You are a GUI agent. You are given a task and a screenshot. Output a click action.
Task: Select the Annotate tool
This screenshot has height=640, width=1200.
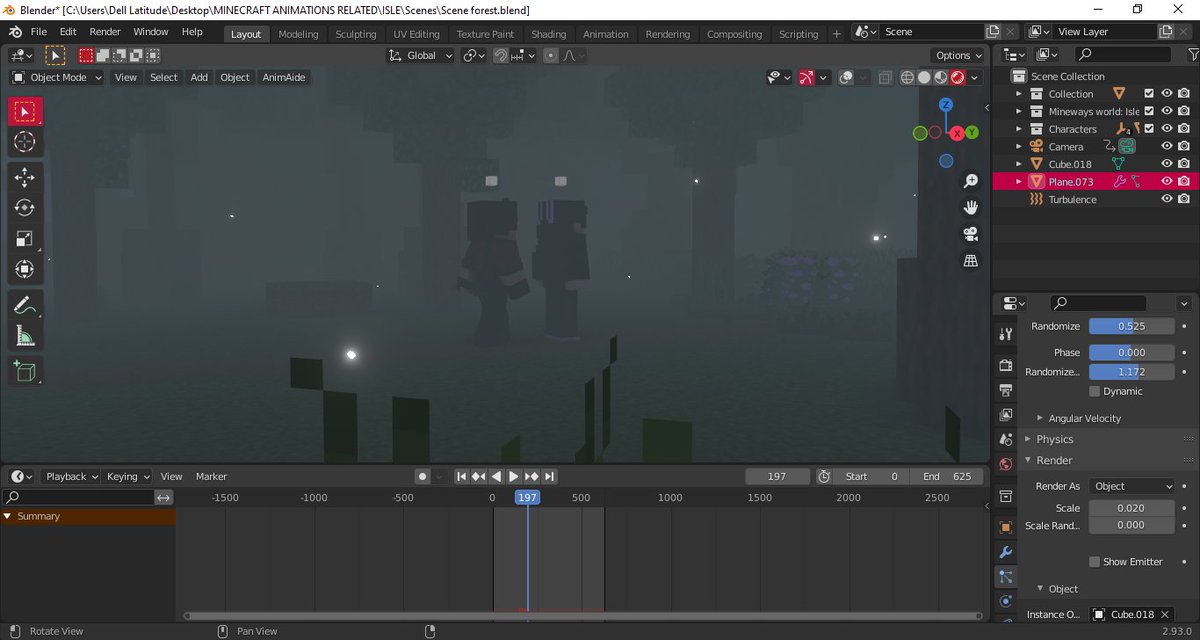[25, 305]
